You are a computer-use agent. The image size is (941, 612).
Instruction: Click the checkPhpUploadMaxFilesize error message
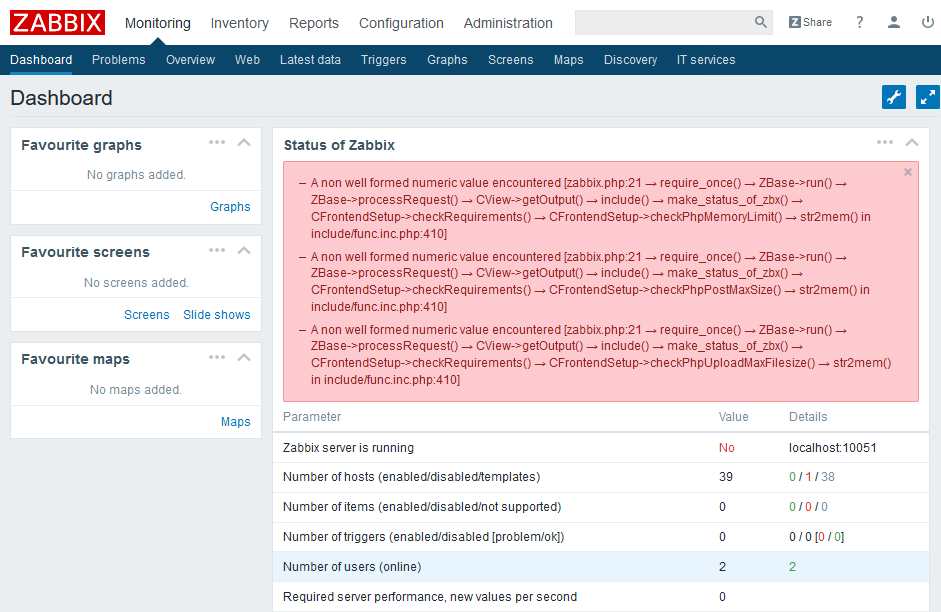595,355
